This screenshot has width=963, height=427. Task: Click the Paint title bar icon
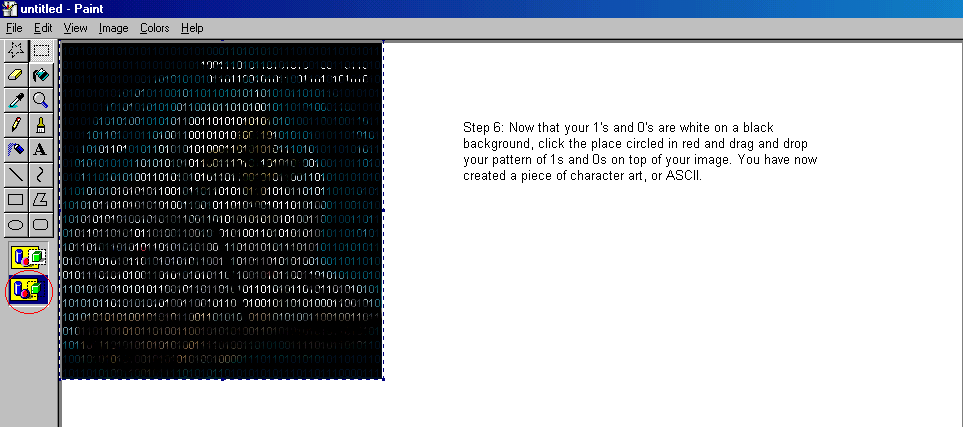9,9
